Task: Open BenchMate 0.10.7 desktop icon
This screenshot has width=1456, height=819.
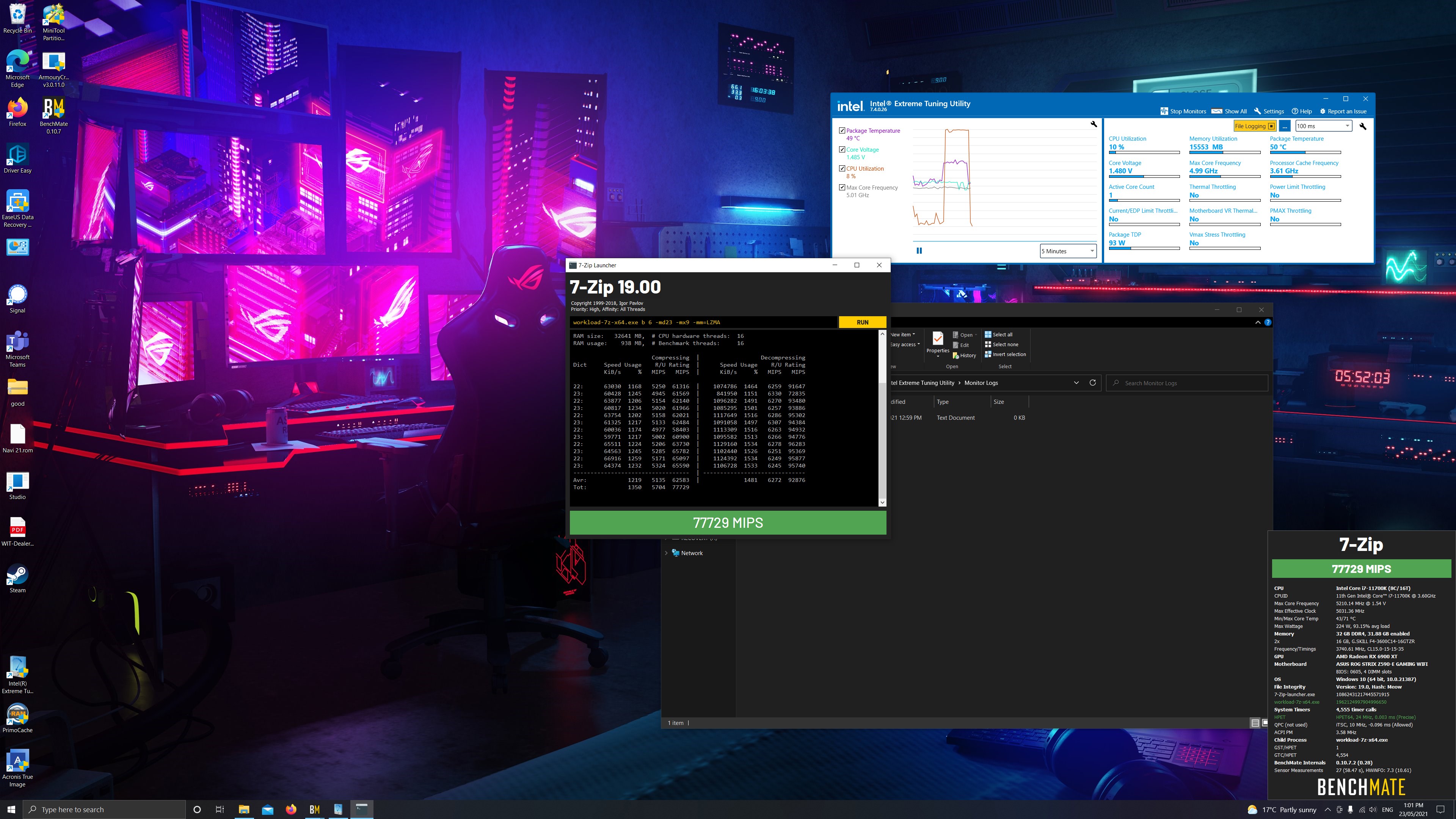Action: [54, 116]
